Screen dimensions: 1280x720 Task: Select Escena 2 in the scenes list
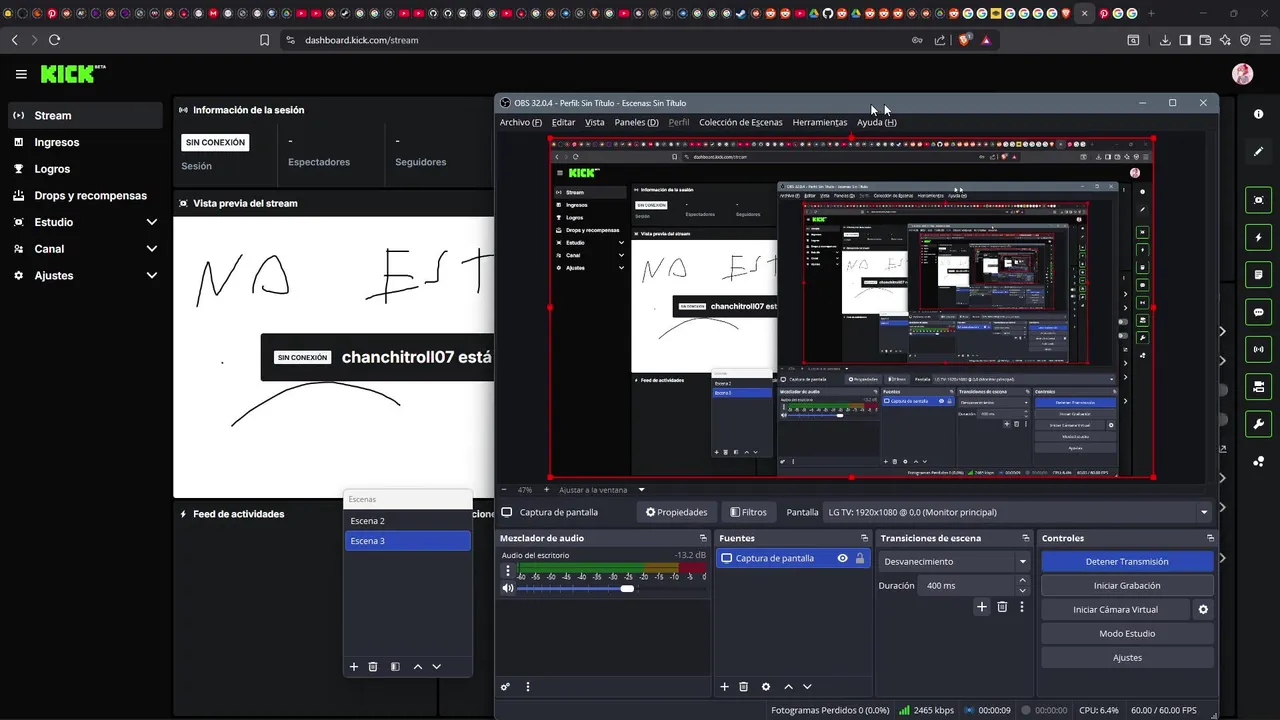[408, 521]
